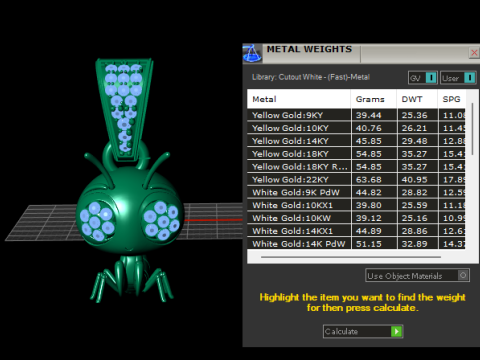Screen dimensions: 480x360
Task: Select row White Gold:10KX1
Action: pyautogui.click(x=356, y=205)
